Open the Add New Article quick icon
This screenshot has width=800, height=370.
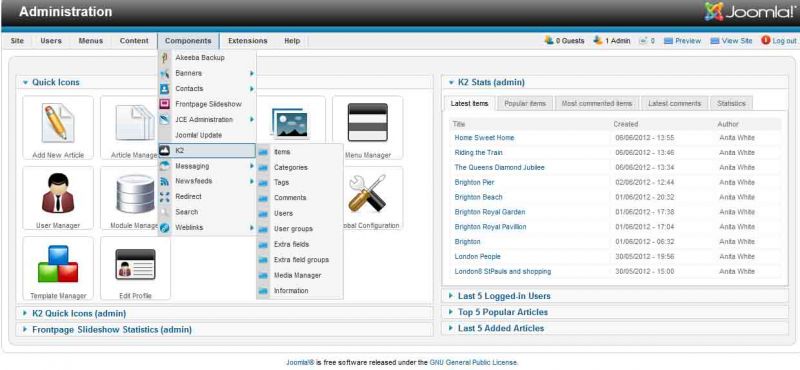58,128
